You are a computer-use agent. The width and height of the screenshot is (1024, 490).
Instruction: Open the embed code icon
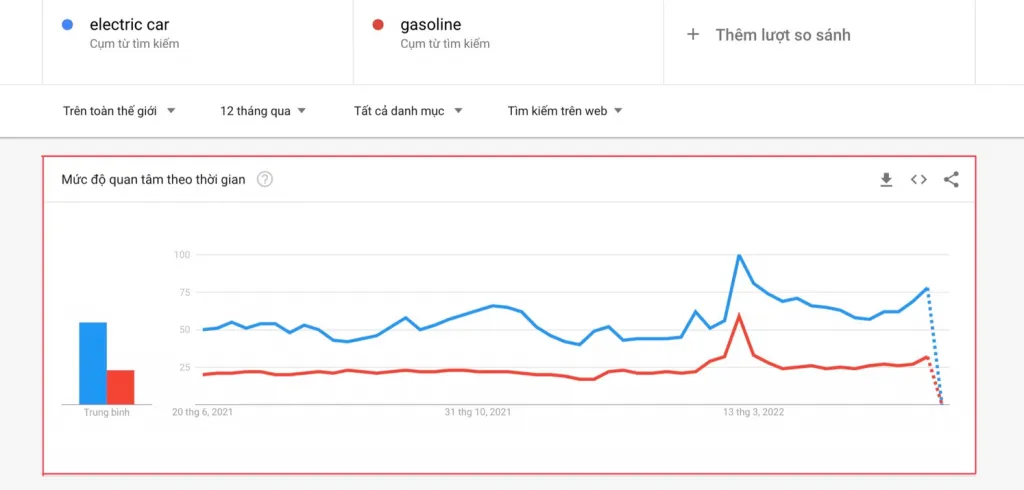pyautogui.click(x=919, y=180)
